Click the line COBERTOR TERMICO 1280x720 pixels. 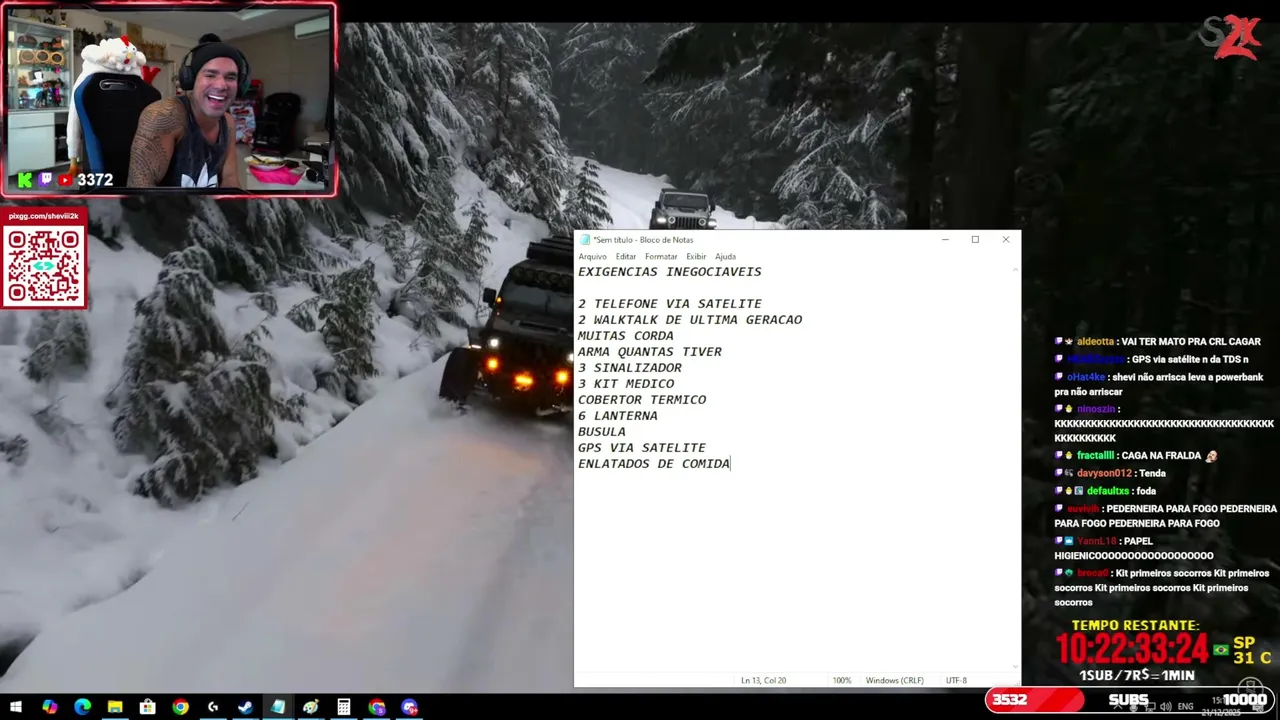pyautogui.click(x=641, y=400)
